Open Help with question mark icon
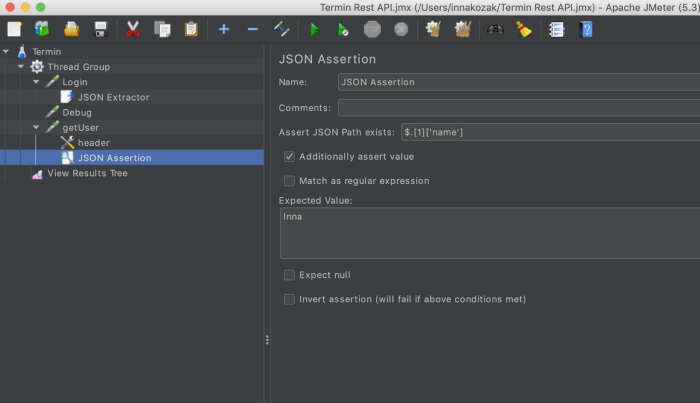The height and width of the screenshot is (403, 700). click(x=586, y=29)
